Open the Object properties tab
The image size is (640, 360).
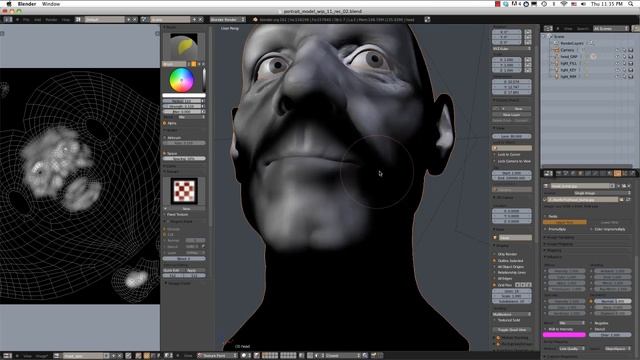tap(580, 173)
